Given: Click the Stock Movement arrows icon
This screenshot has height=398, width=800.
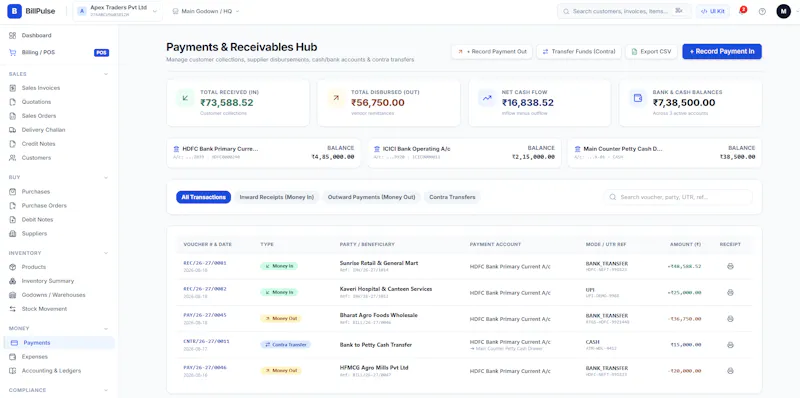Looking at the screenshot, I should pos(13,309).
